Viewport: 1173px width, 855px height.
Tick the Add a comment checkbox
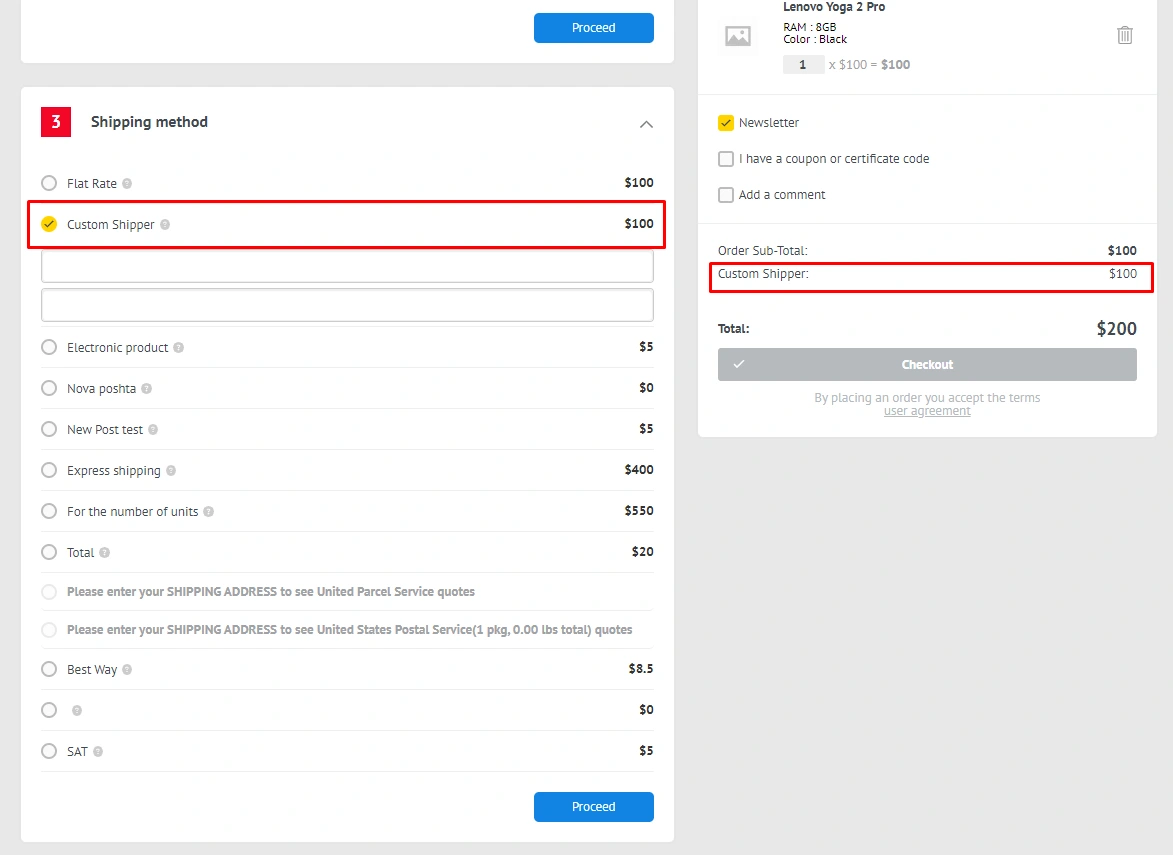click(x=726, y=195)
